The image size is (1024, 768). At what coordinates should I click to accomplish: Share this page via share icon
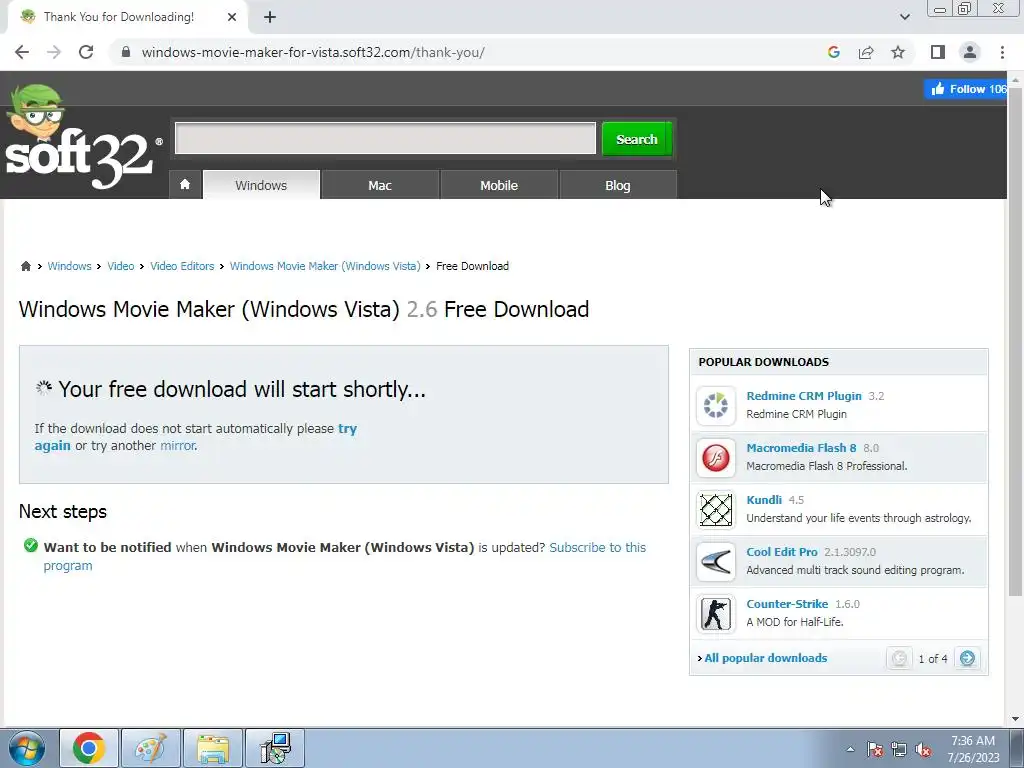pyautogui.click(x=866, y=52)
